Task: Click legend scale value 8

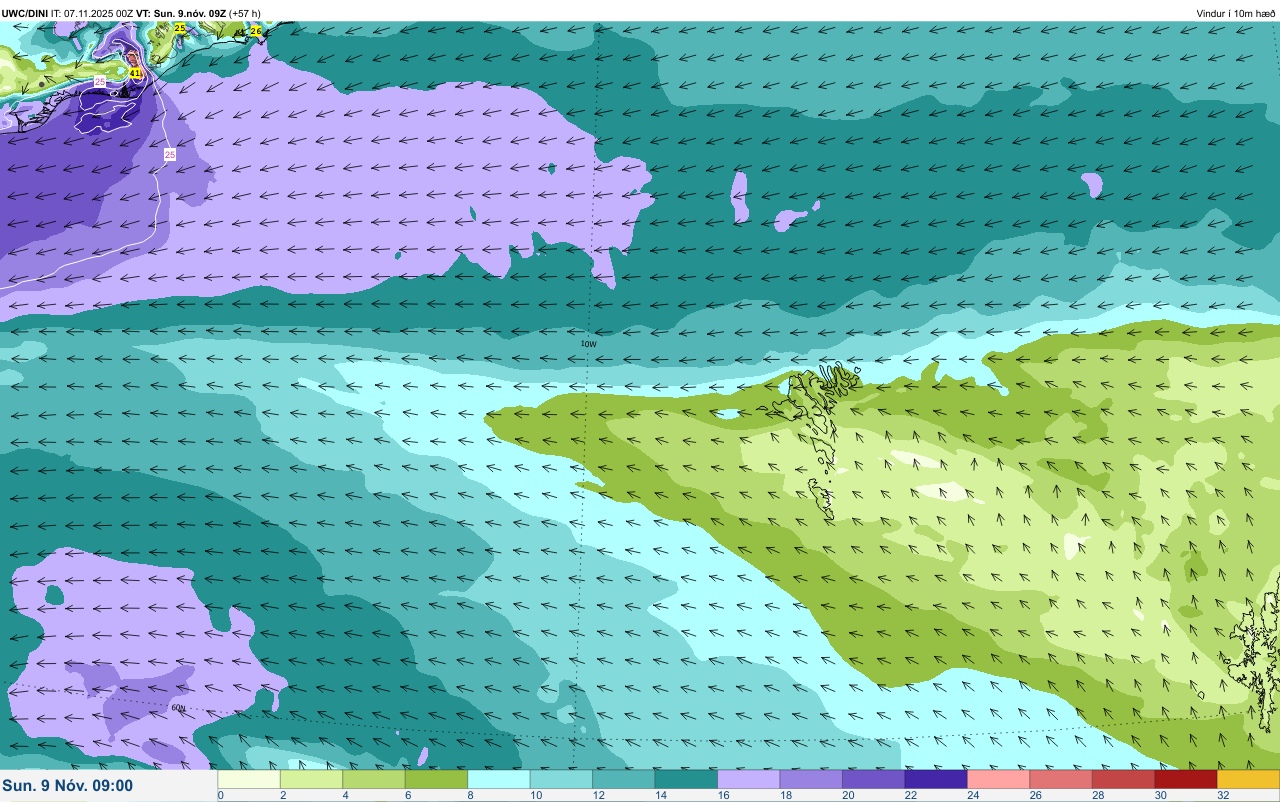Action: (x=470, y=795)
